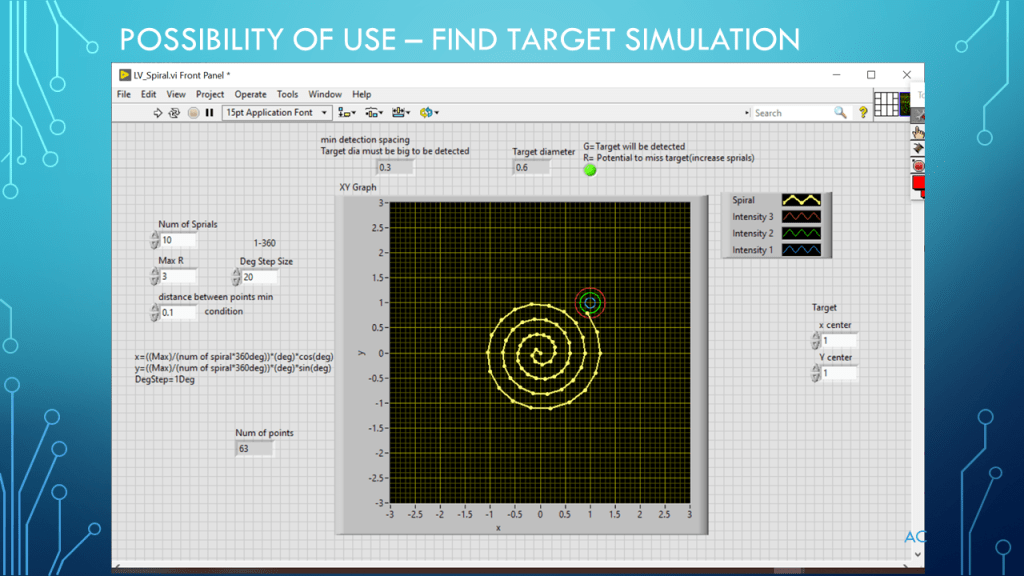The width and height of the screenshot is (1024, 576).
Task: Expand the Distribute Objects dropdown
Action: click(374, 113)
